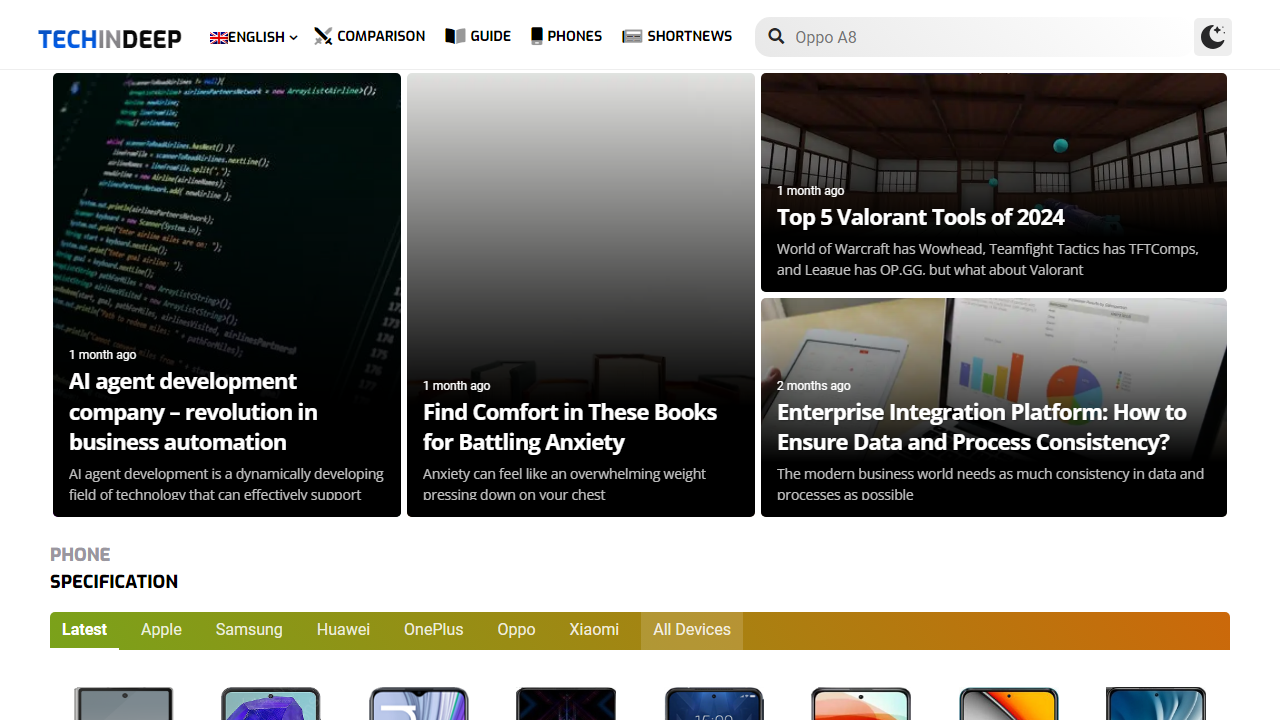Viewport: 1280px width, 720px height.
Task: Open the Enterprise Integration Platform article
Action: pos(981,427)
